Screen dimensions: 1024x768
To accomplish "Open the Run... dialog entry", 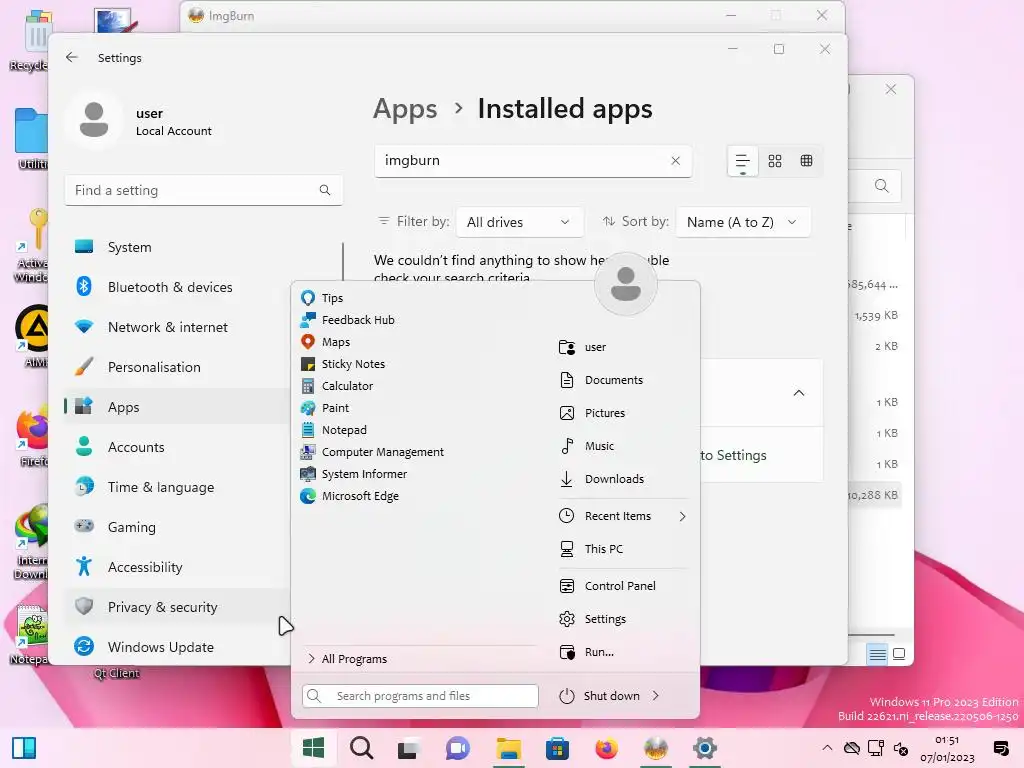I will coord(586,652).
